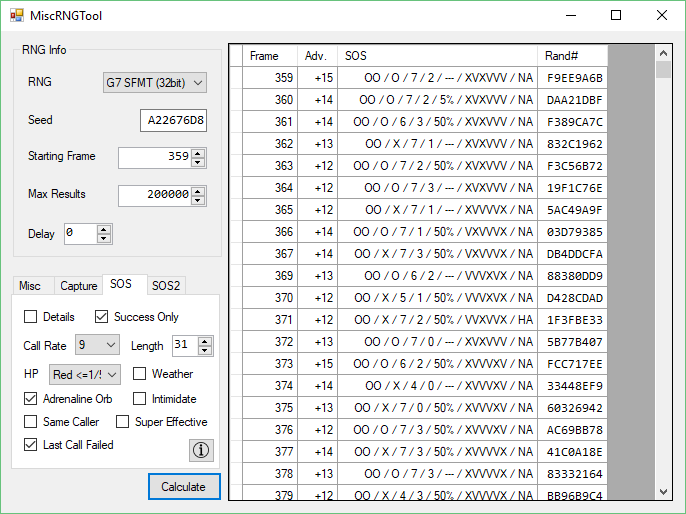Image resolution: width=686 pixels, height=514 pixels.
Task: Switch to the Capture tab
Action: click(x=79, y=286)
